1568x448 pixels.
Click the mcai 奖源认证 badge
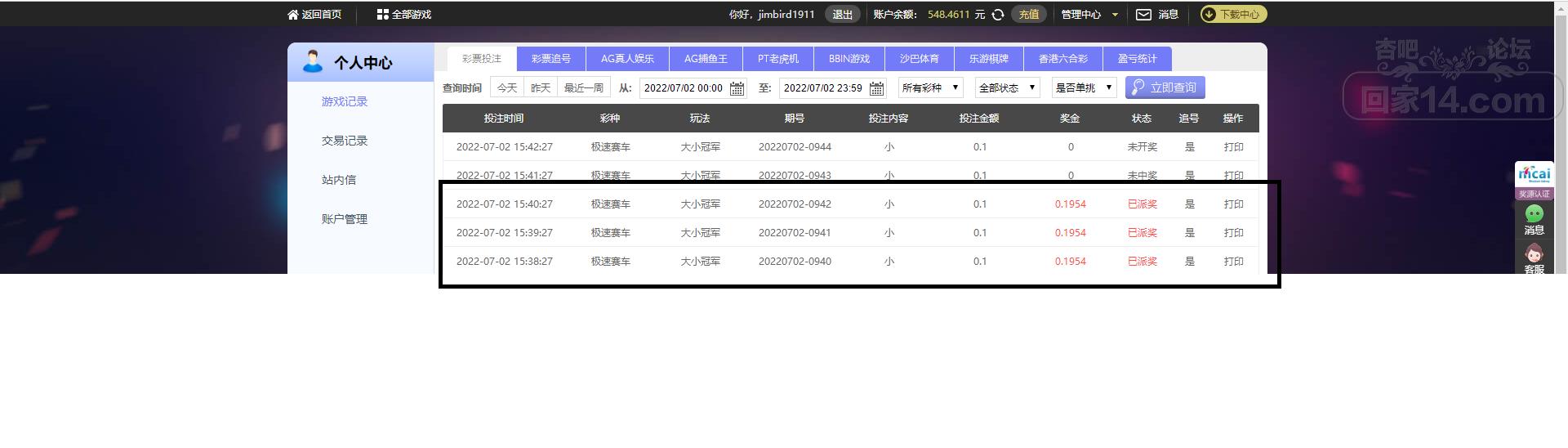pos(1534,180)
